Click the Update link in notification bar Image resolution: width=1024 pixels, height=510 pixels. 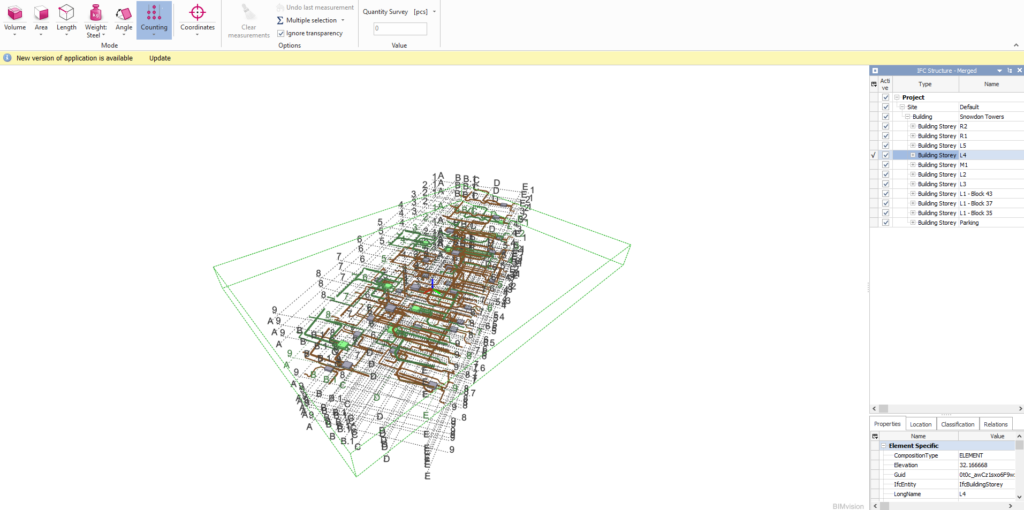pyautogui.click(x=160, y=58)
